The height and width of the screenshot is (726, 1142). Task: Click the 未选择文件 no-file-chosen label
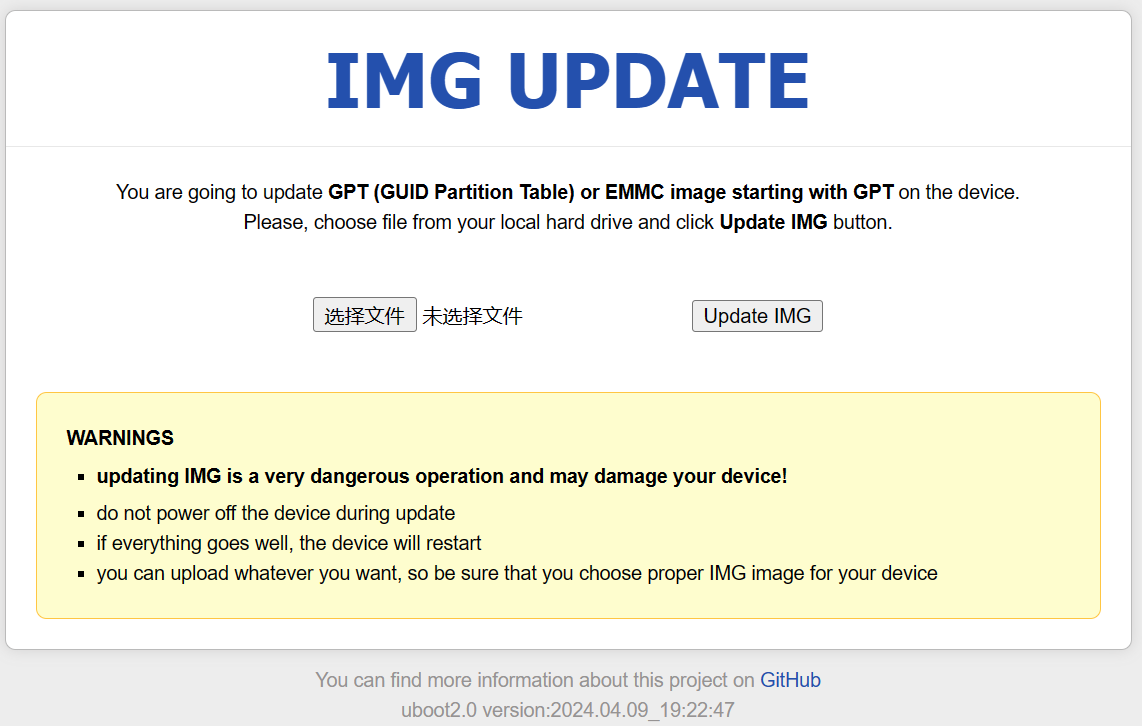(473, 315)
